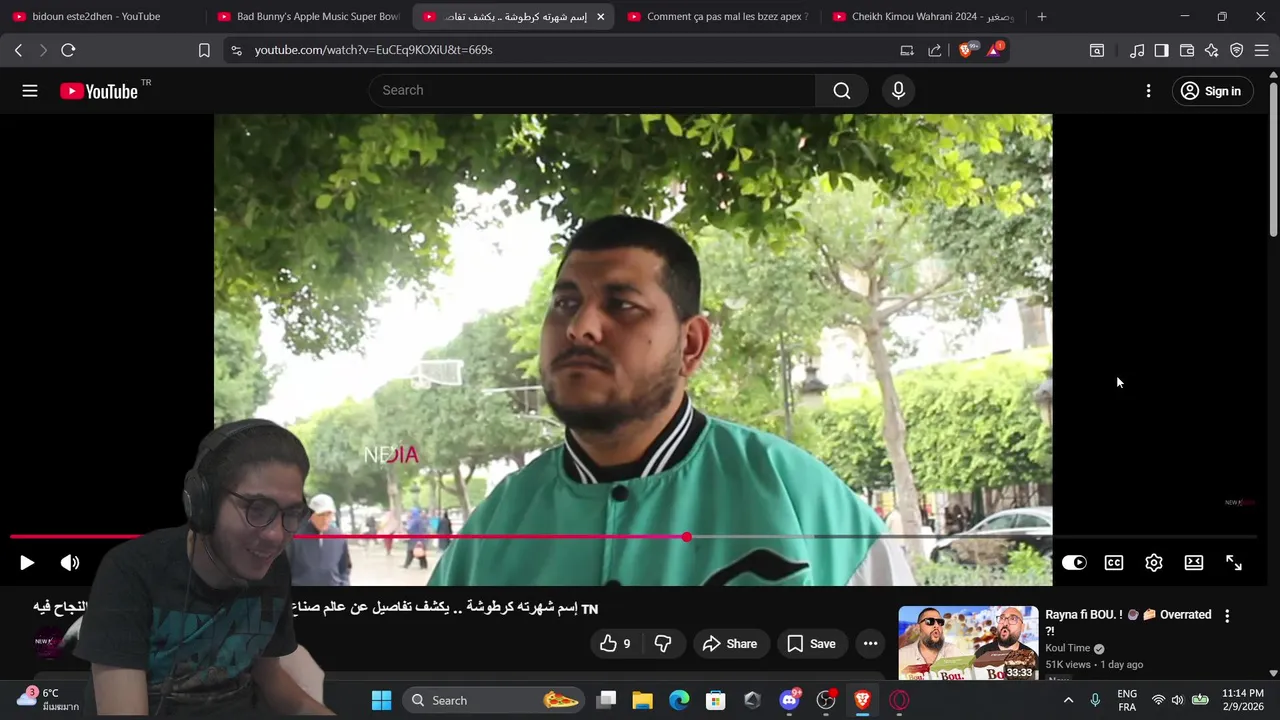
Task: Open Brave Wallet icon
Action: pyautogui.click(x=1187, y=50)
